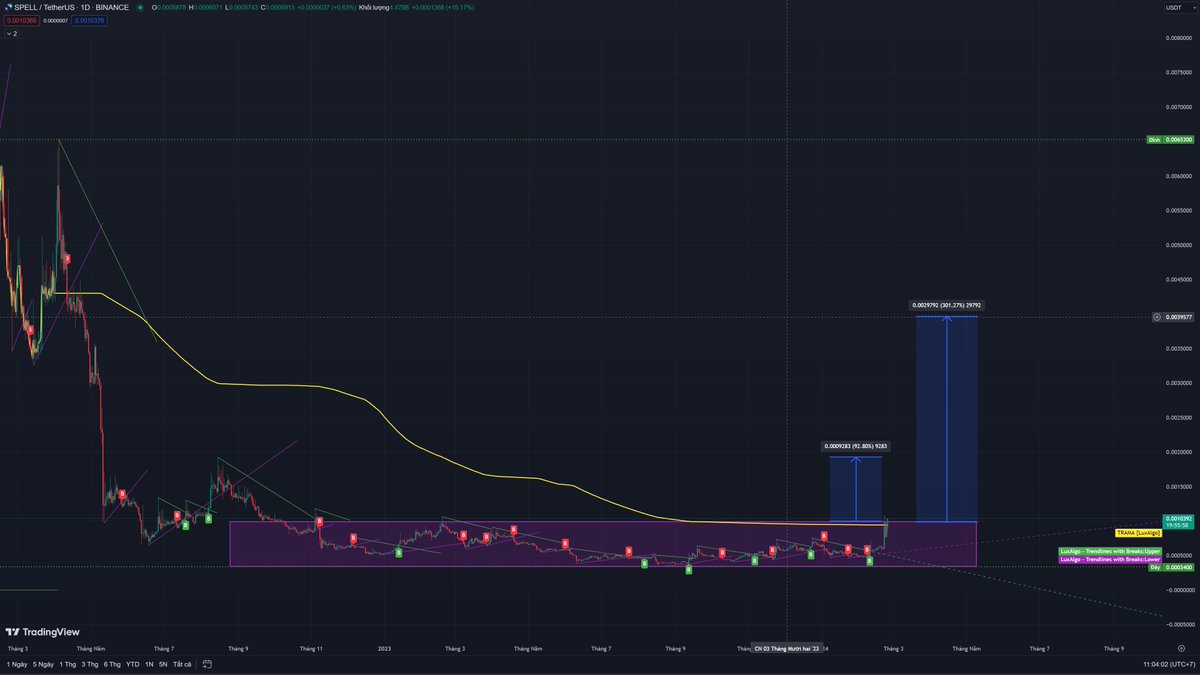
Task: Click the Tháng 11 label on time axis
Action: click(311, 648)
